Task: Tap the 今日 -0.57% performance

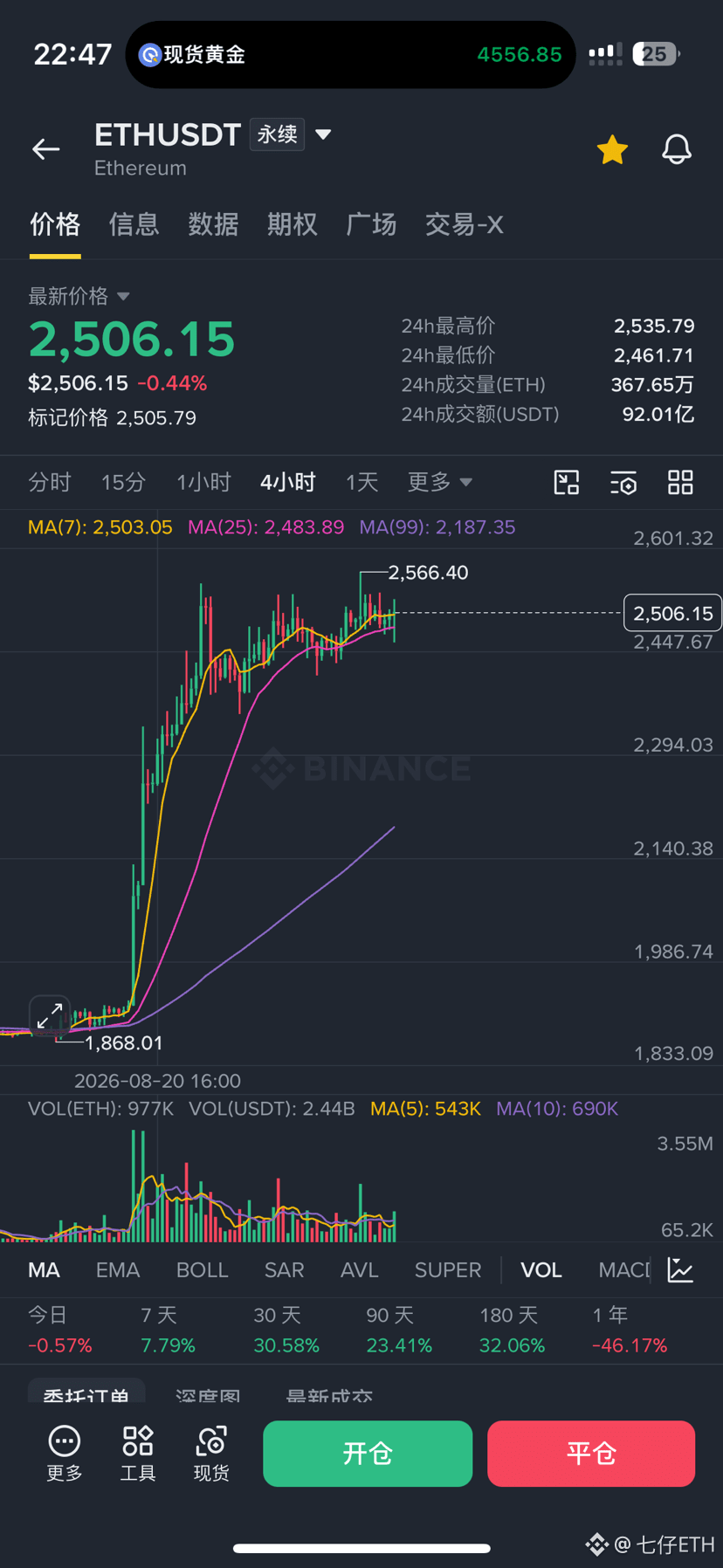Action: coord(59,1330)
